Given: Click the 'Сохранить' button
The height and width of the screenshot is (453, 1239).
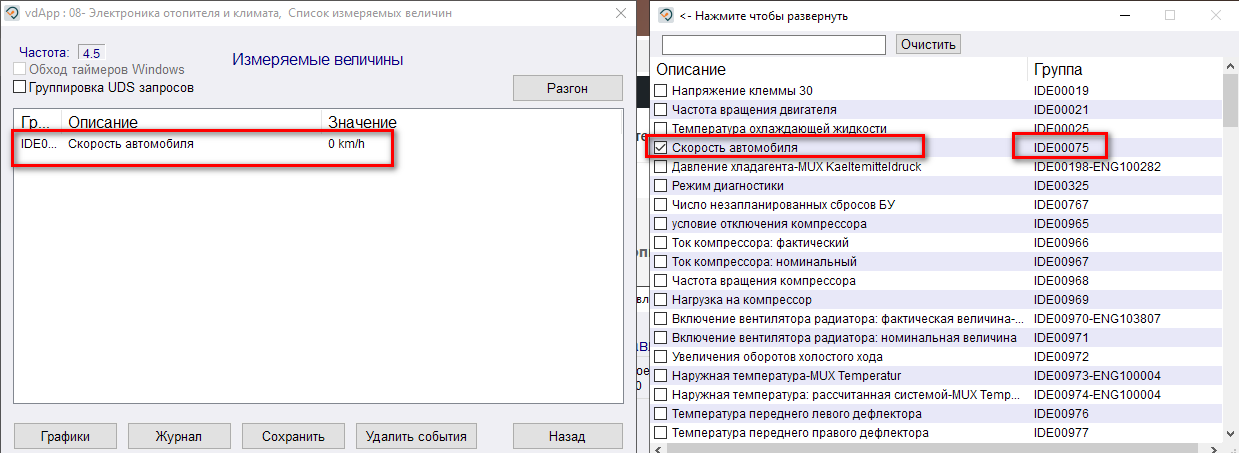Looking at the screenshot, I should (293, 436).
